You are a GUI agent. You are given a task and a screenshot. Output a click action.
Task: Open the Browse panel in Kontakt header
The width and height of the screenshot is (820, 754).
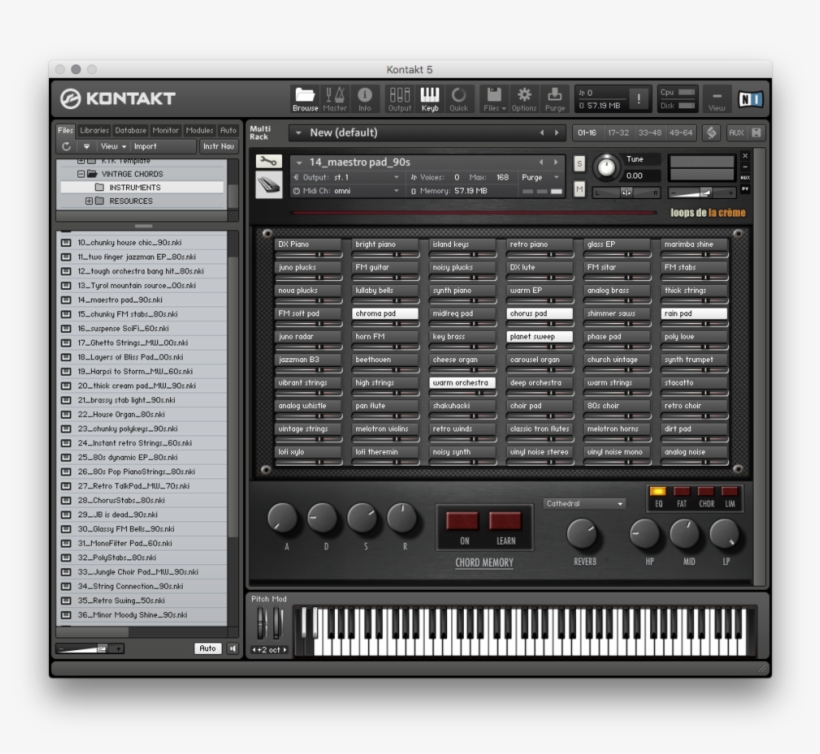(x=304, y=95)
